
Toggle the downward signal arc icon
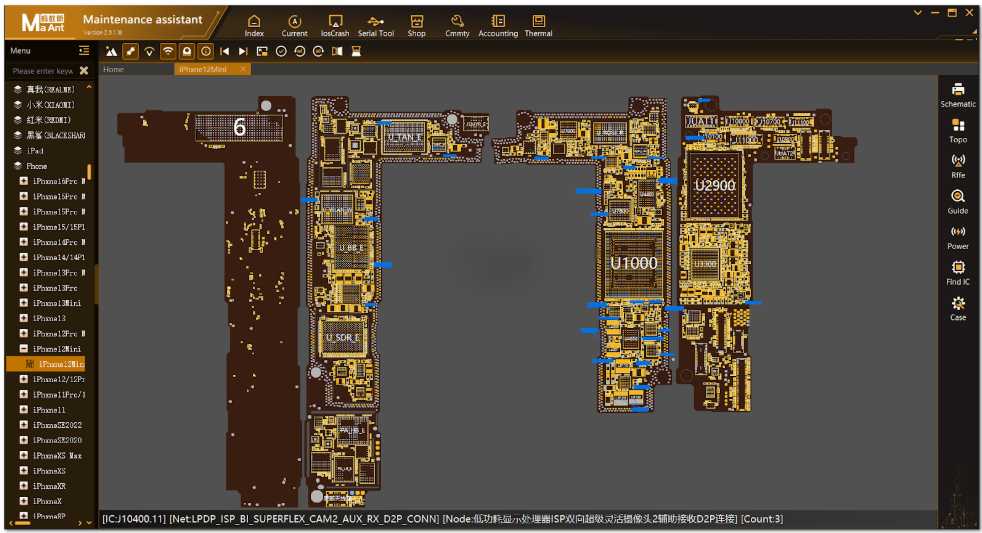coord(149,51)
